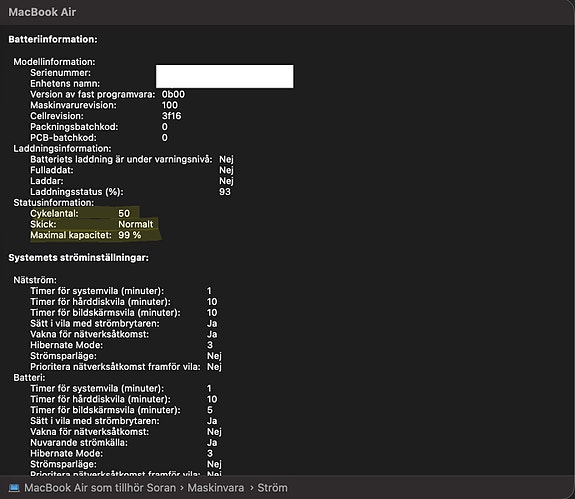Viewport: 575px width, 499px height.
Task: Select 'Version av fast programvara' value 0b00
Action: pyautogui.click(x=173, y=94)
